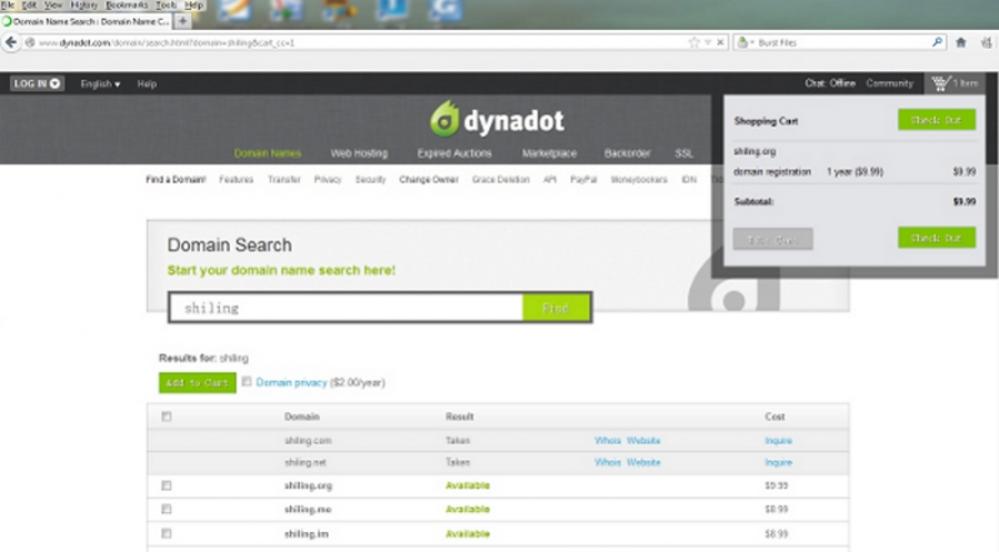Open the Privacy sub-menu link
This screenshot has height=552, width=999.
pyautogui.click(x=327, y=180)
